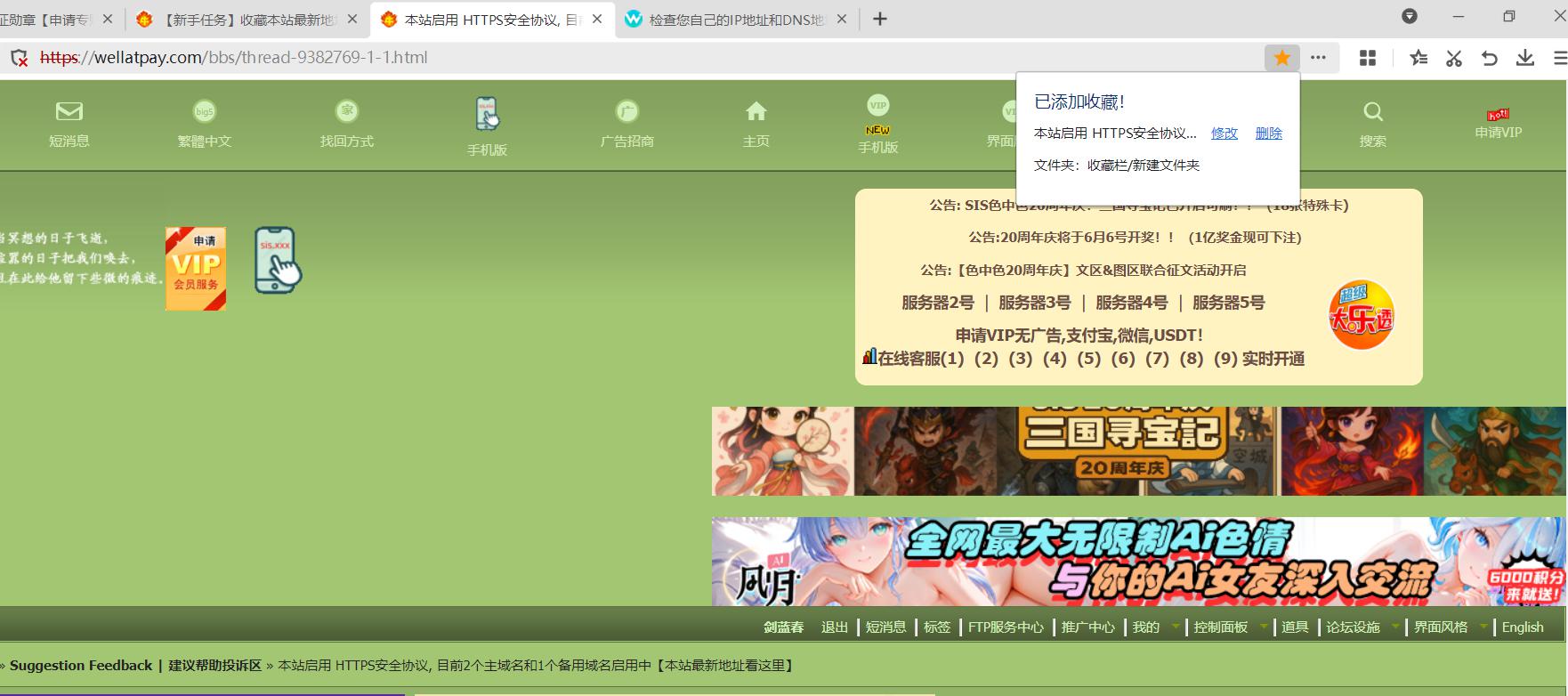The width and height of the screenshot is (1568, 696).
Task: Click VIP NEW 手机版 icon
Action: pos(877,117)
